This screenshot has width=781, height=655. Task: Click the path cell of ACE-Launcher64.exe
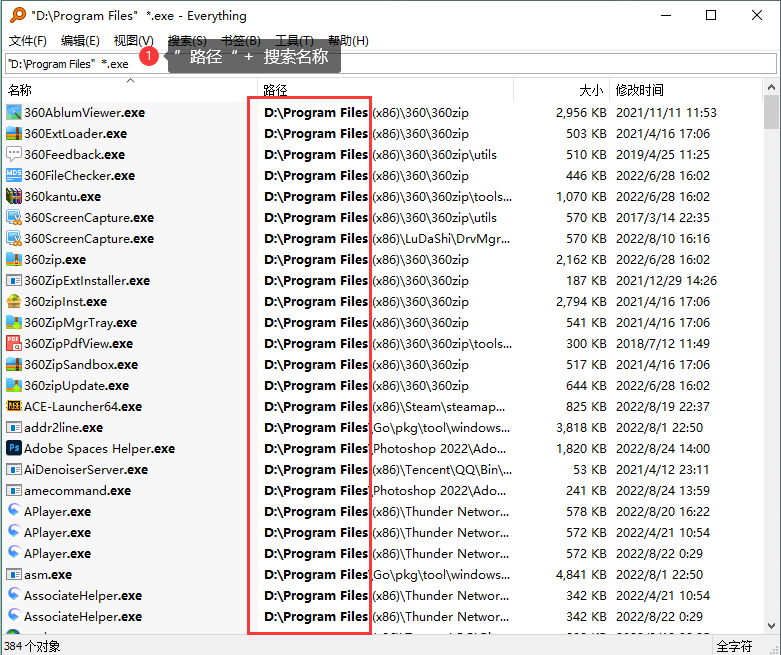385,406
